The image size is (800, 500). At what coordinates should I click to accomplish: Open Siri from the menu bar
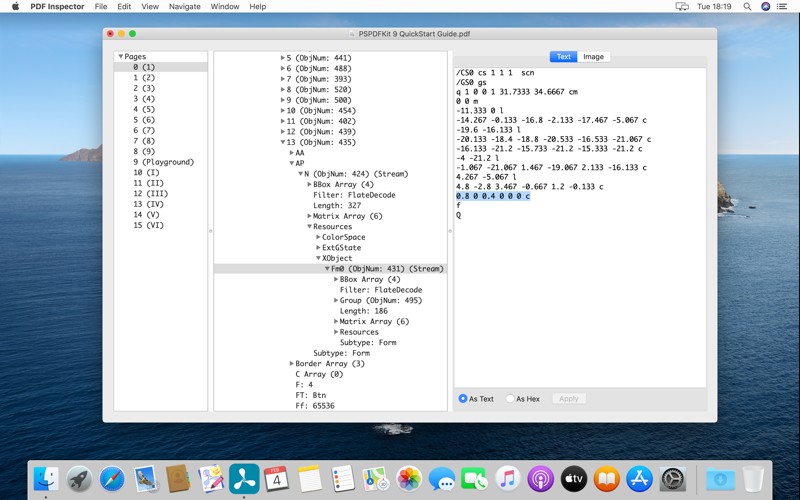[766, 7]
